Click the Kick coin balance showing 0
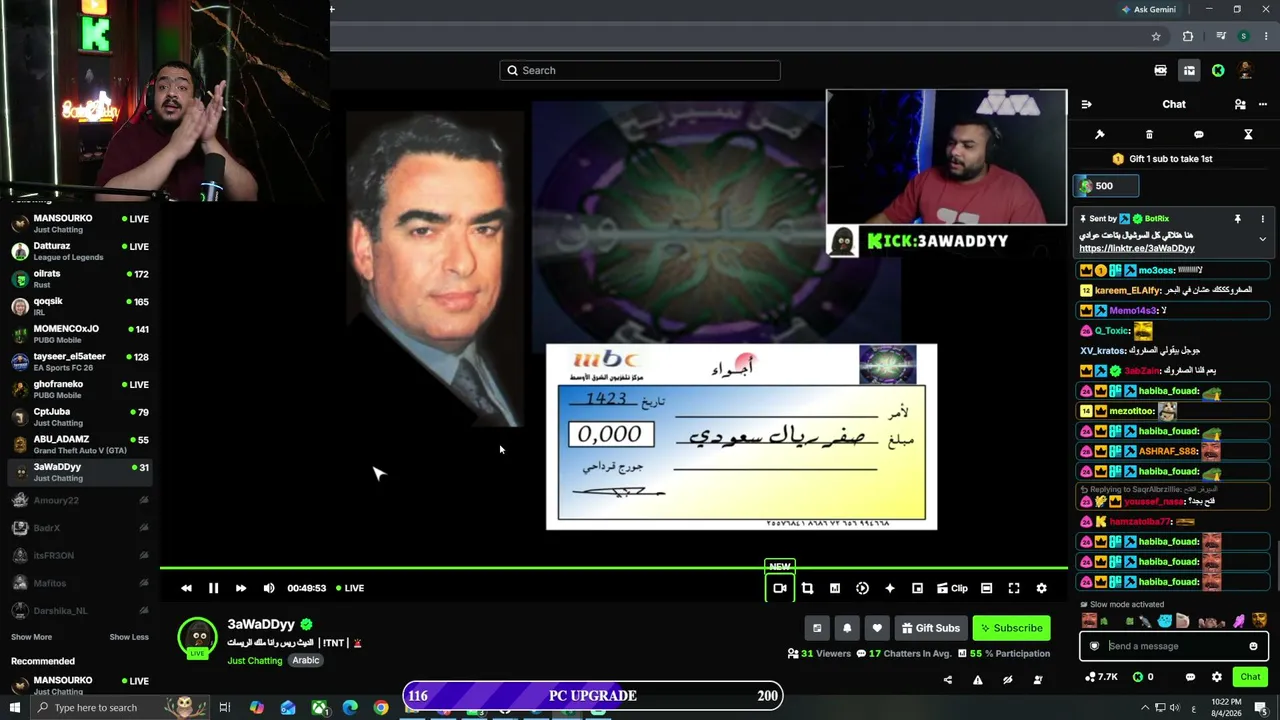This screenshot has width=1280, height=720. pos(1143,677)
